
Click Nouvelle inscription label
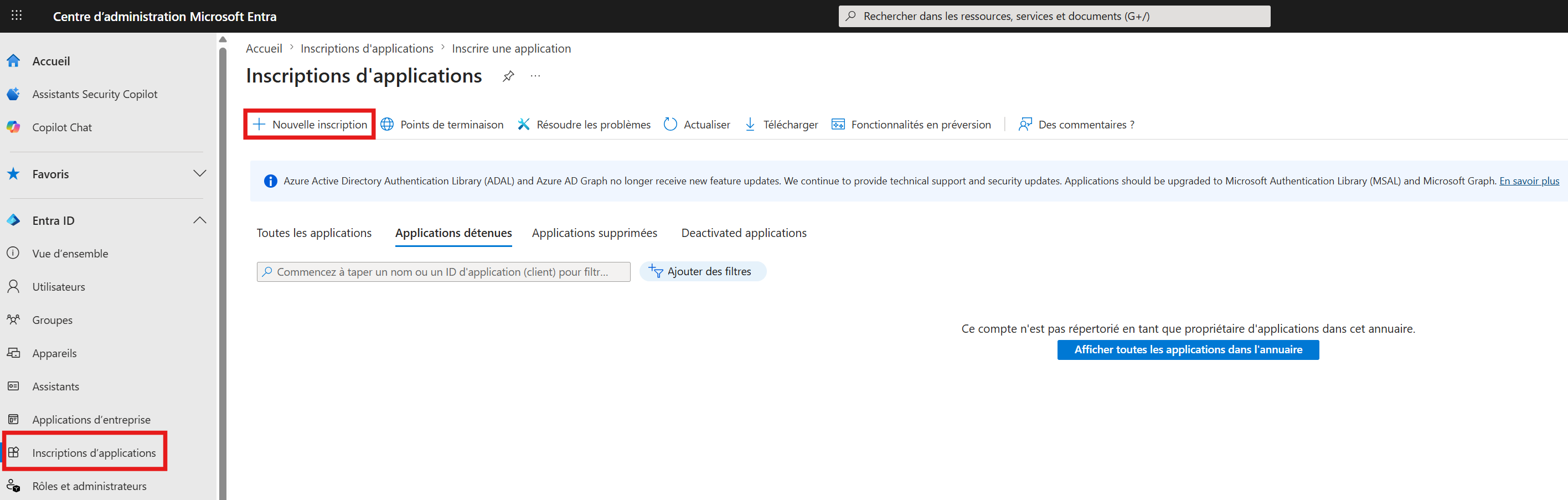point(319,124)
